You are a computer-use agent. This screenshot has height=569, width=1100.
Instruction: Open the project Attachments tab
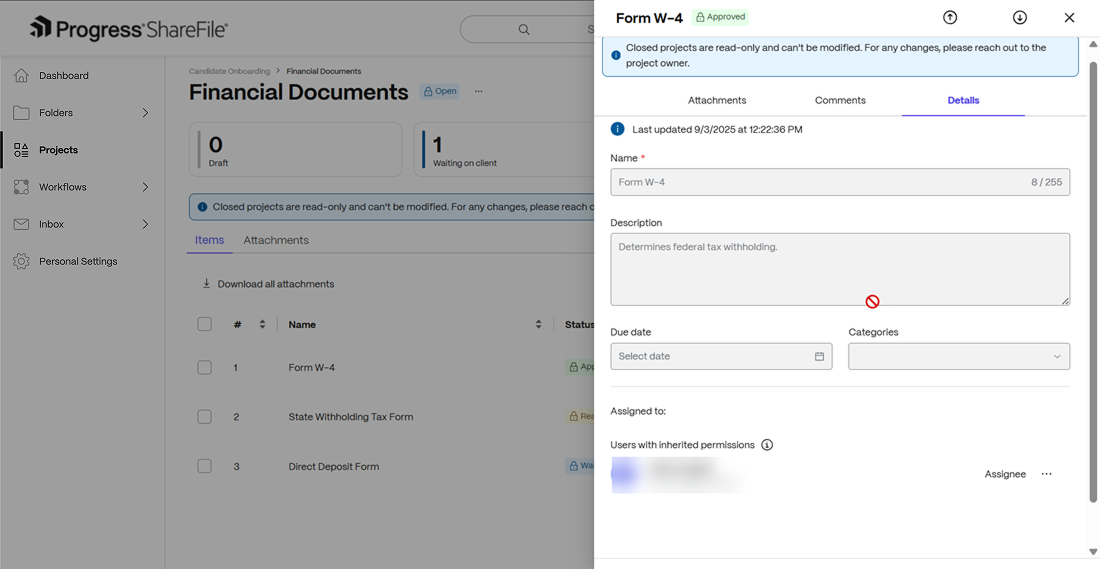276,240
